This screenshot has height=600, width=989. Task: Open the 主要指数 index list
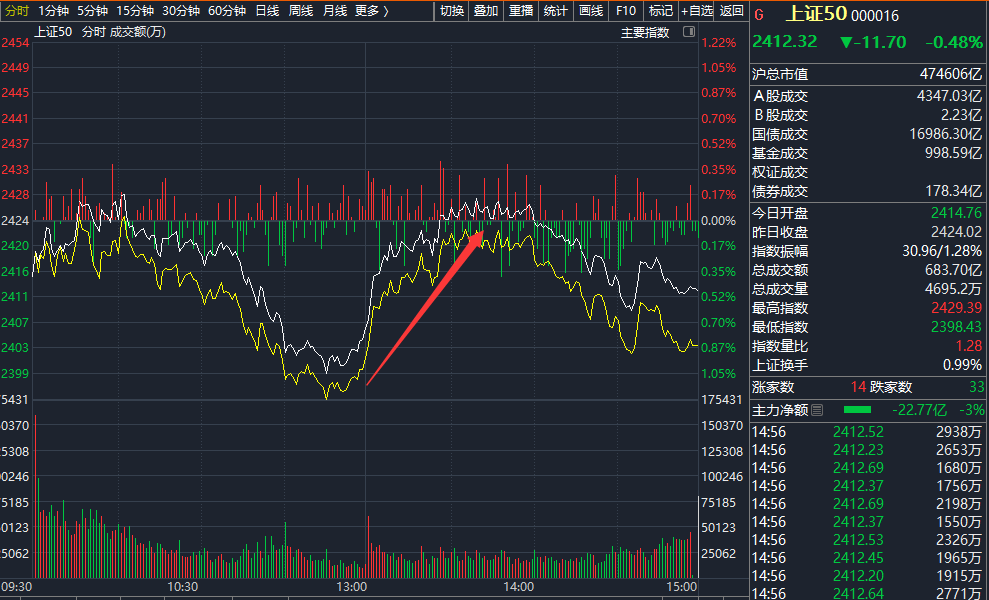tap(644, 32)
